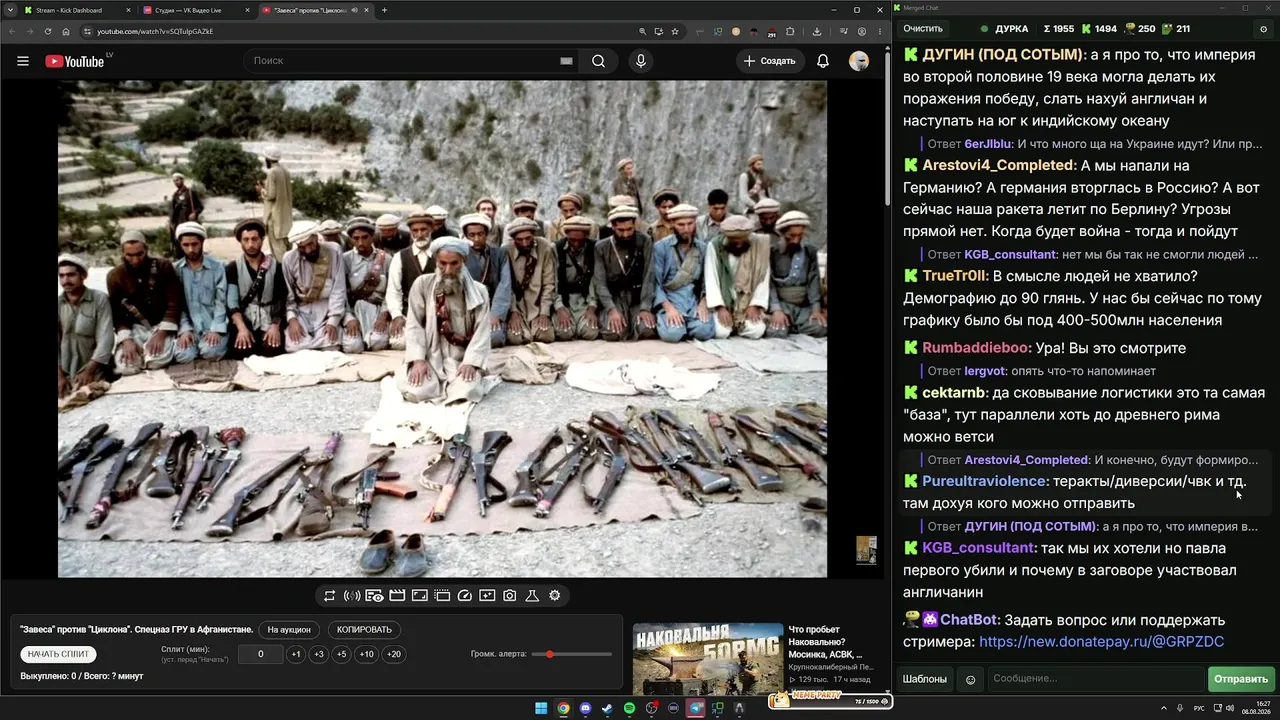
Task: Add +1 minute to split
Action: coord(295,654)
